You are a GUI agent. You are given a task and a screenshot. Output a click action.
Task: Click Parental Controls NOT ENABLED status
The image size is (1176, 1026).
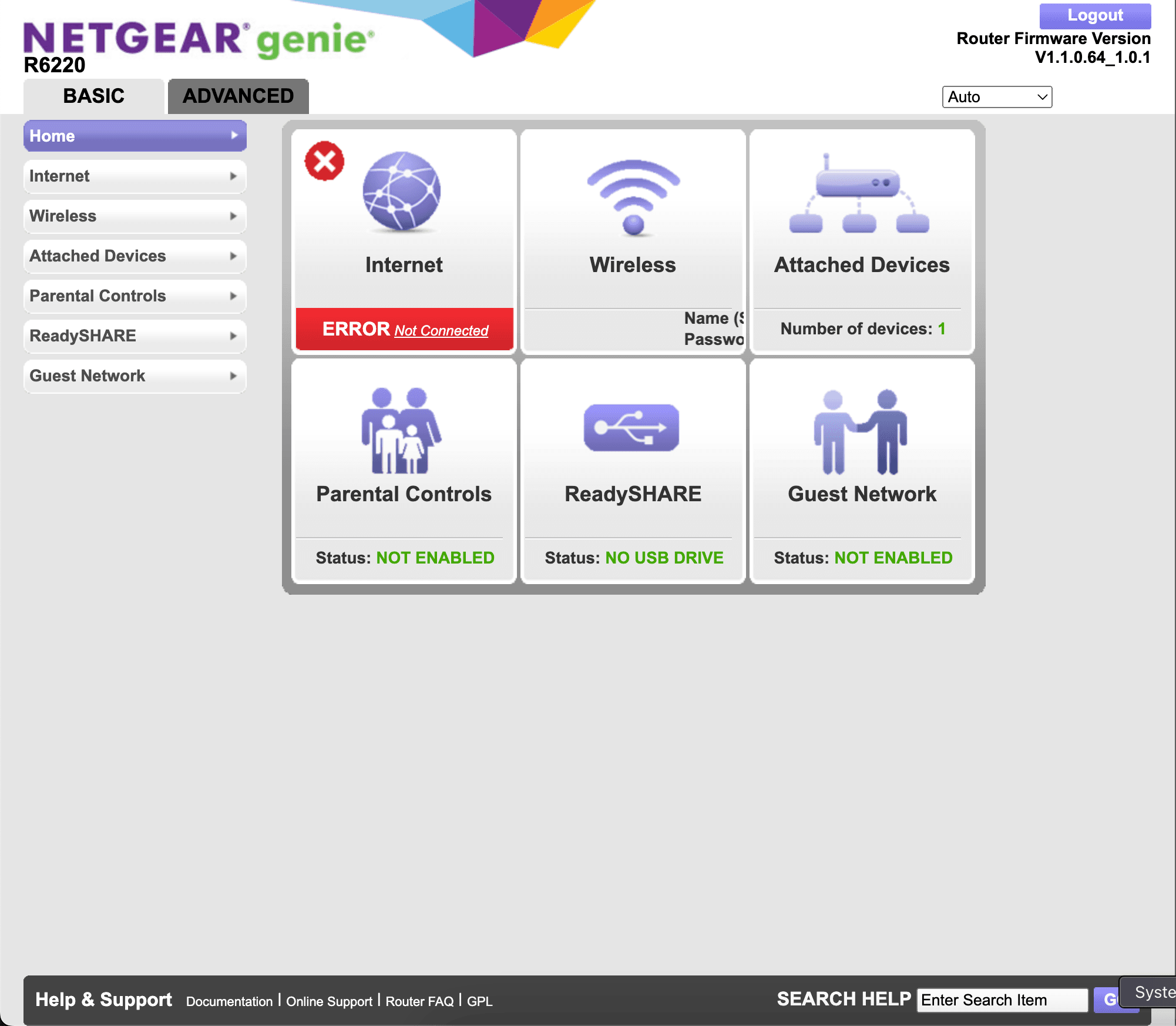[x=435, y=558]
